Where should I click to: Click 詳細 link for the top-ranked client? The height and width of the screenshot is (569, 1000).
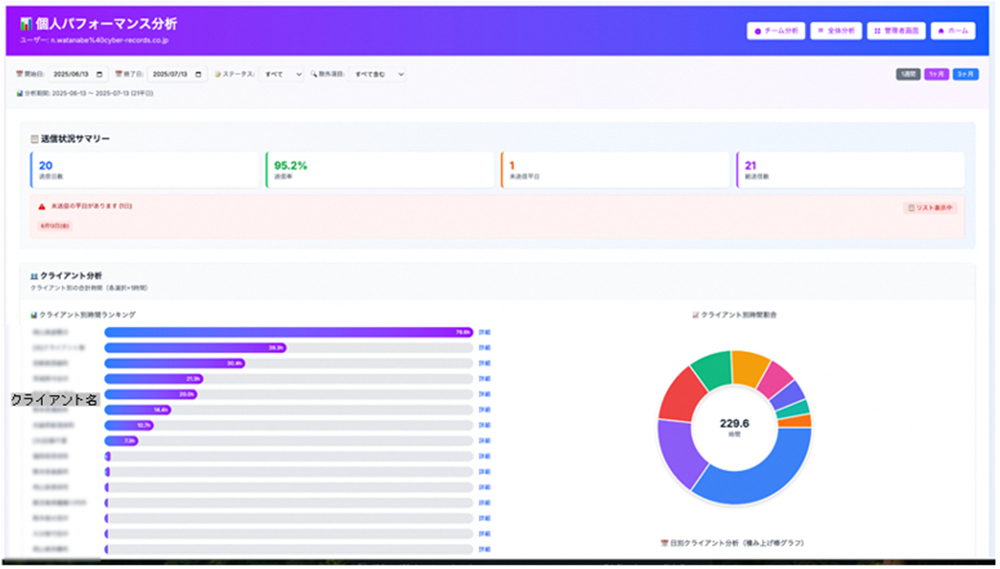point(485,332)
